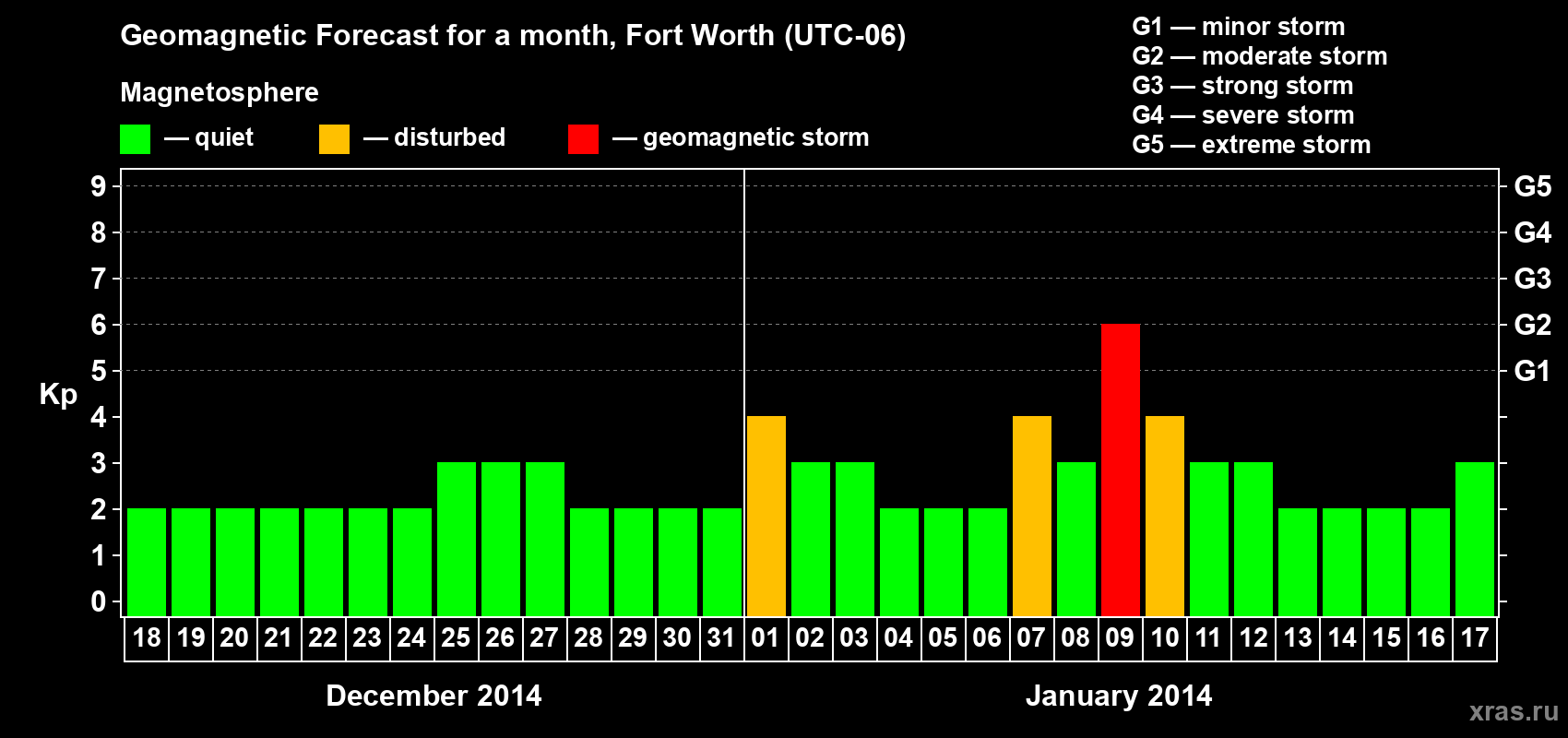The height and width of the screenshot is (738, 1568).
Task: Click the green bar for January 08
Action: point(1076,540)
